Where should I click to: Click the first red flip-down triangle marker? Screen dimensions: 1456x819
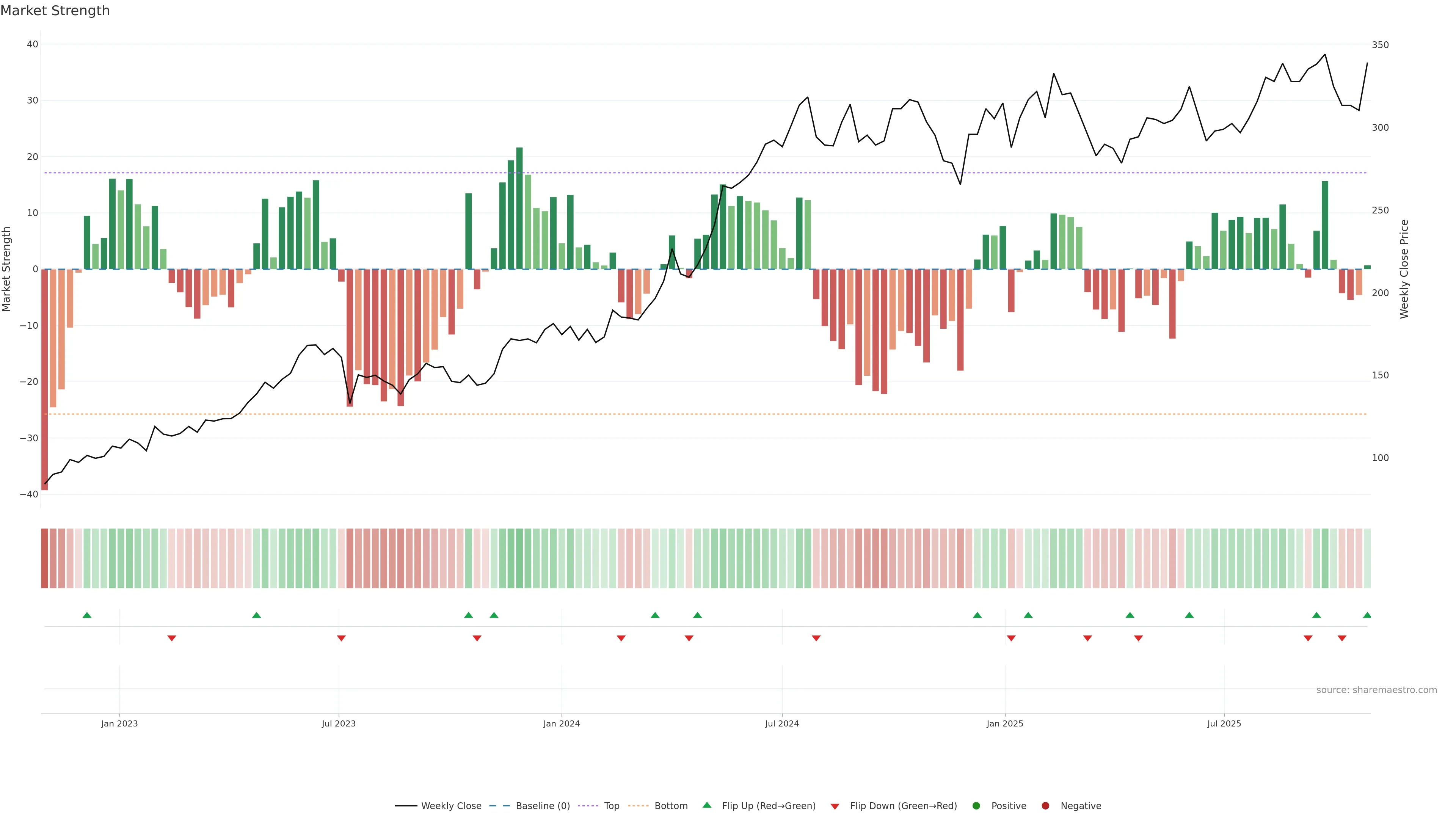172,638
